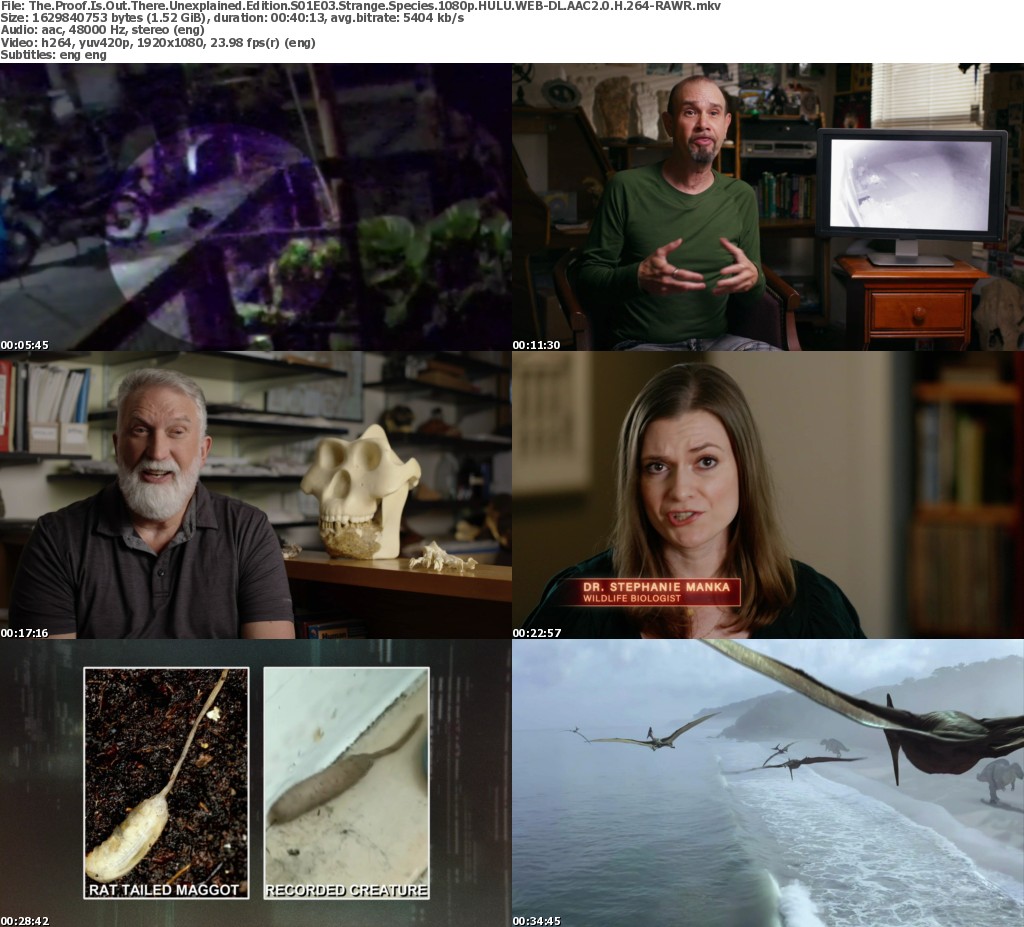The height and width of the screenshot is (927, 1024).
Task: Click the 'RAT TAILED MAGGOT' label
Action: pyautogui.click(x=164, y=890)
